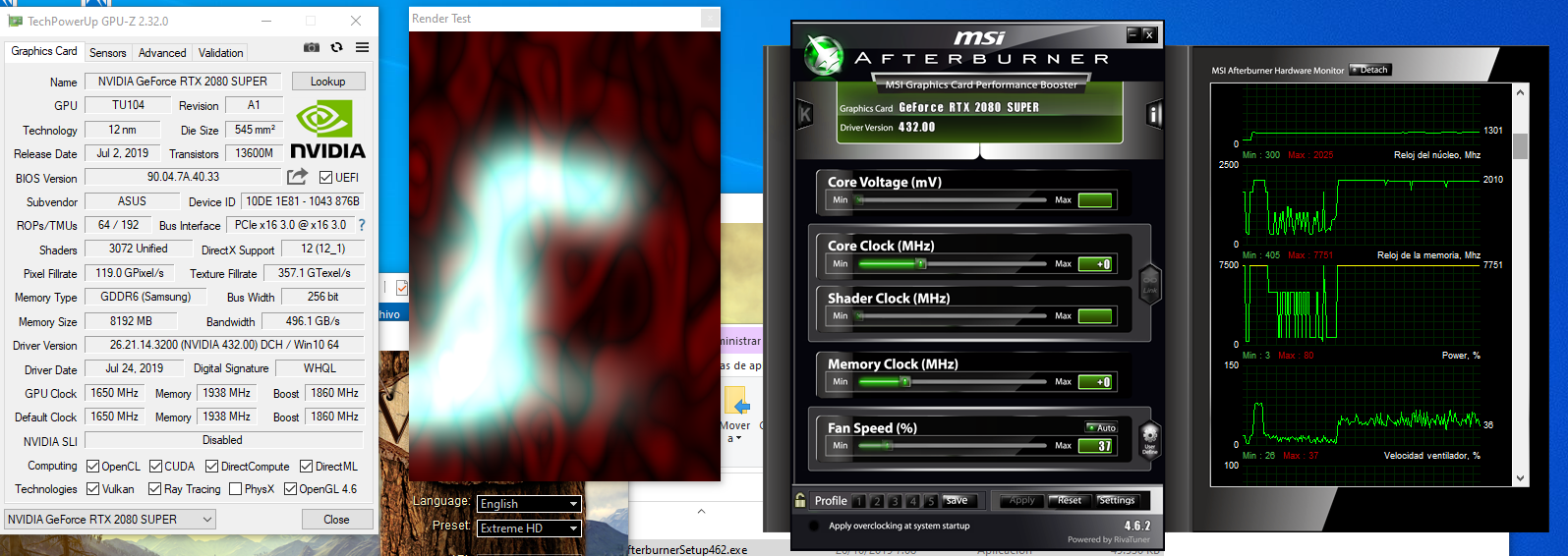Click the NVIDIA logo in GPU-Z
Viewport: 1568px width, 556px height.
point(327,129)
